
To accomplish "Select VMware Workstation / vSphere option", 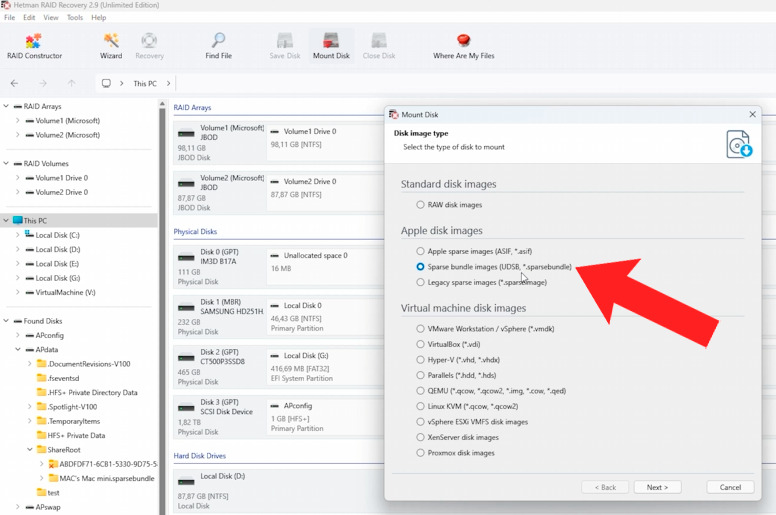I will click(x=420, y=328).
